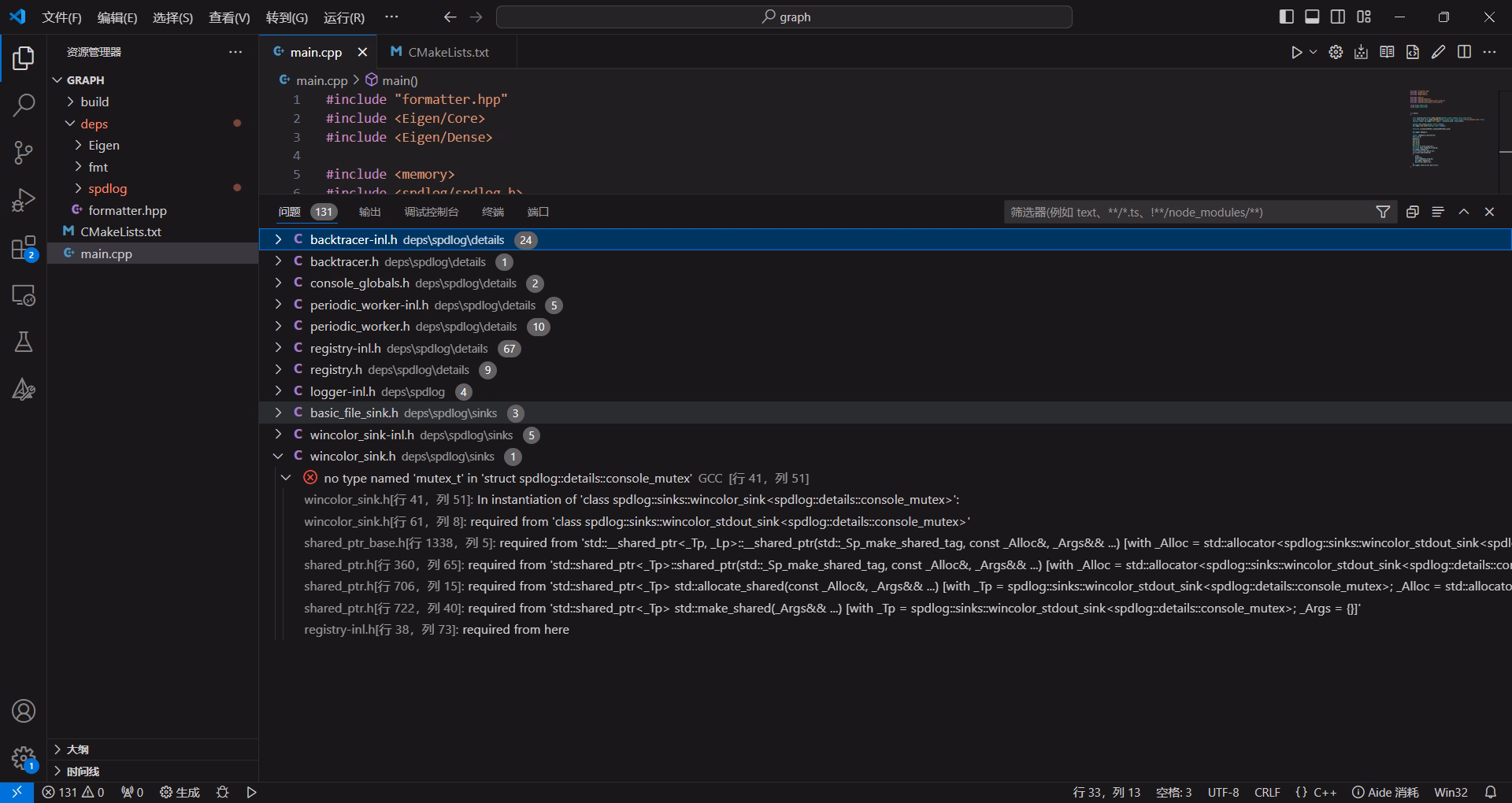Image resolution: width=1512 pixels, height=803 pixels.
Task: Open notifications bell in status bar
Action: click(x=1491, y=792)
